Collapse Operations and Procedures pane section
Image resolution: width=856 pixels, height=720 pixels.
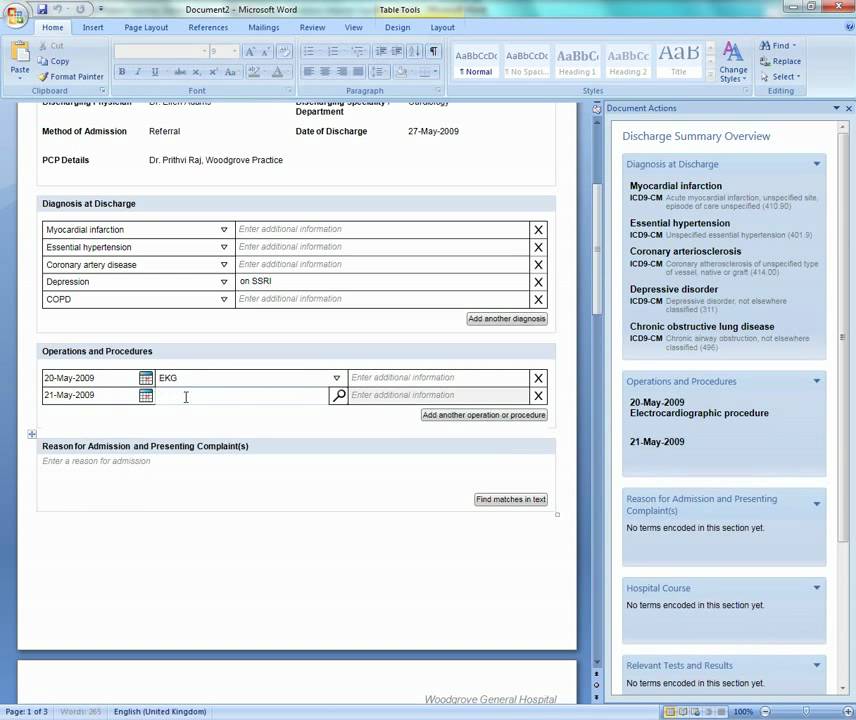click(817, 381)
